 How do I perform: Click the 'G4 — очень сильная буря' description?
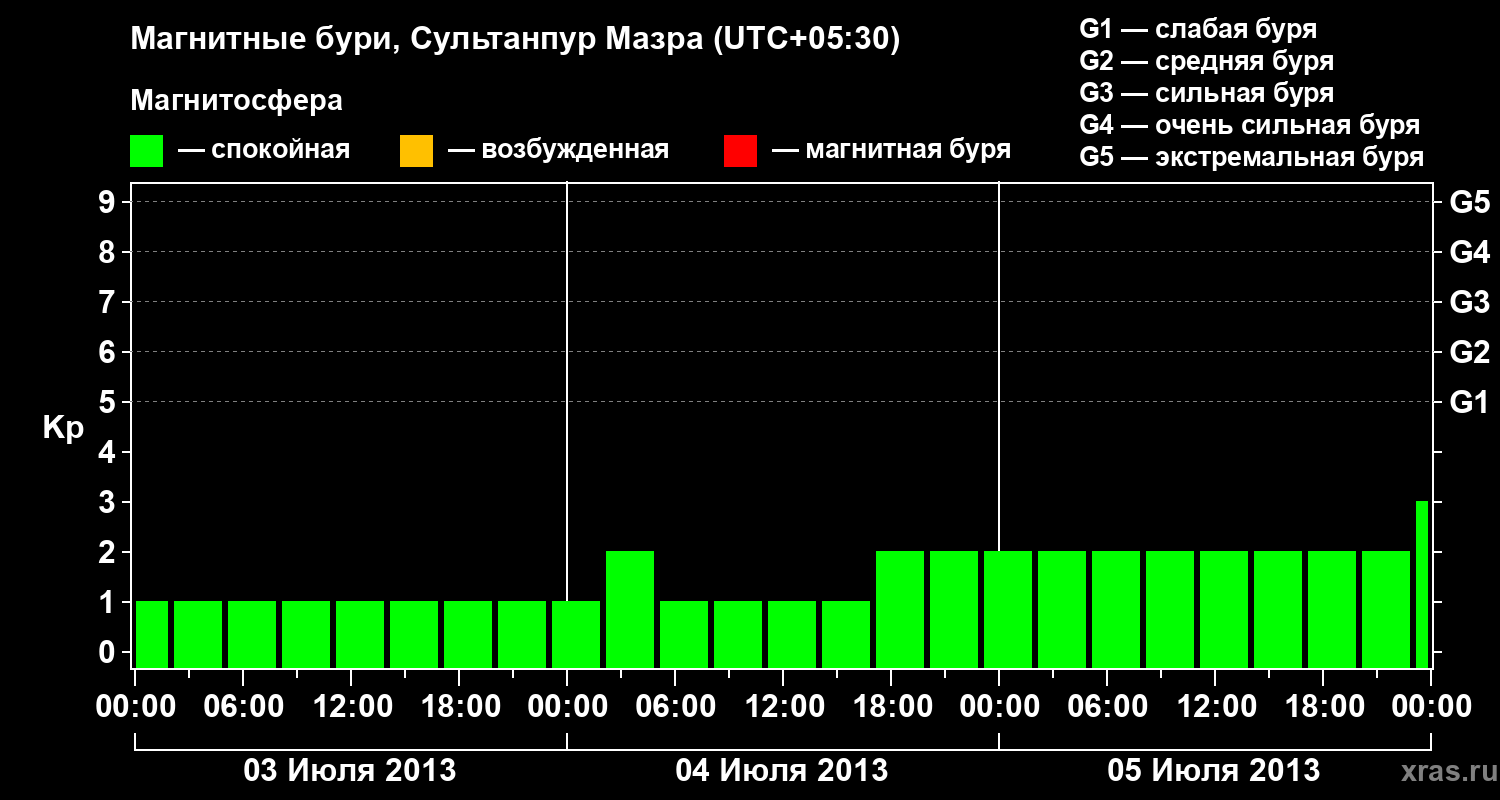1250,125
